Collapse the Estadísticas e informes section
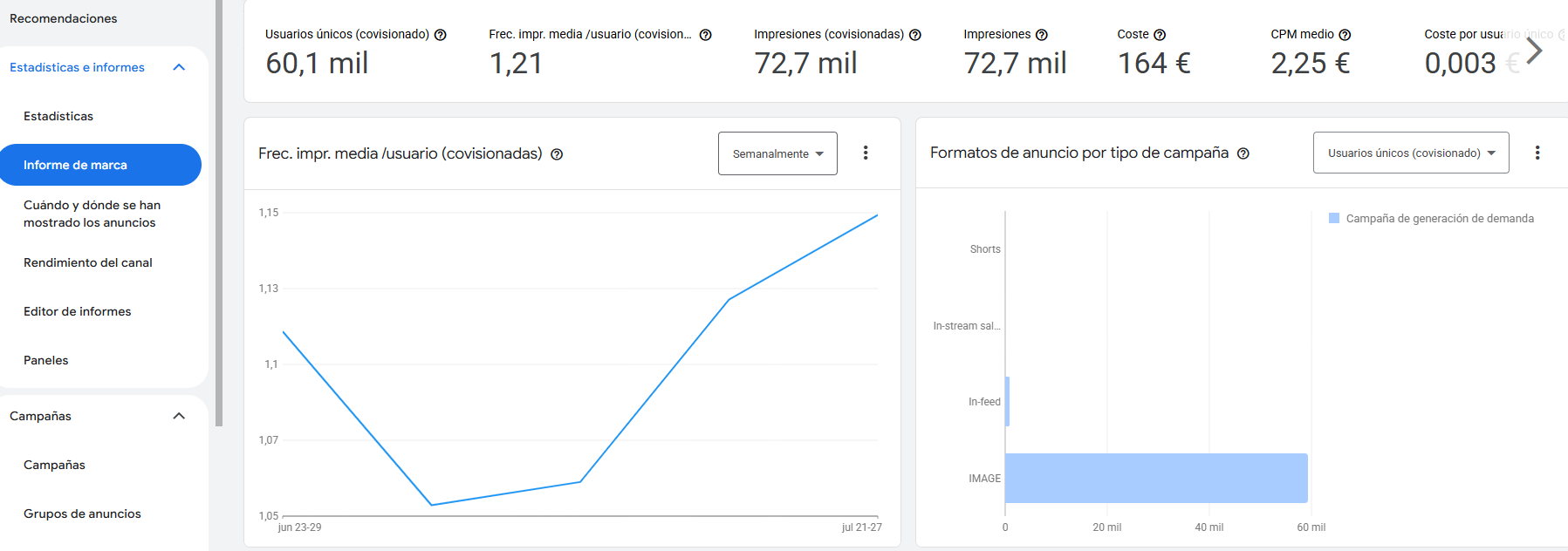This screenshot has width=1568, height=551. pos(179,67)
